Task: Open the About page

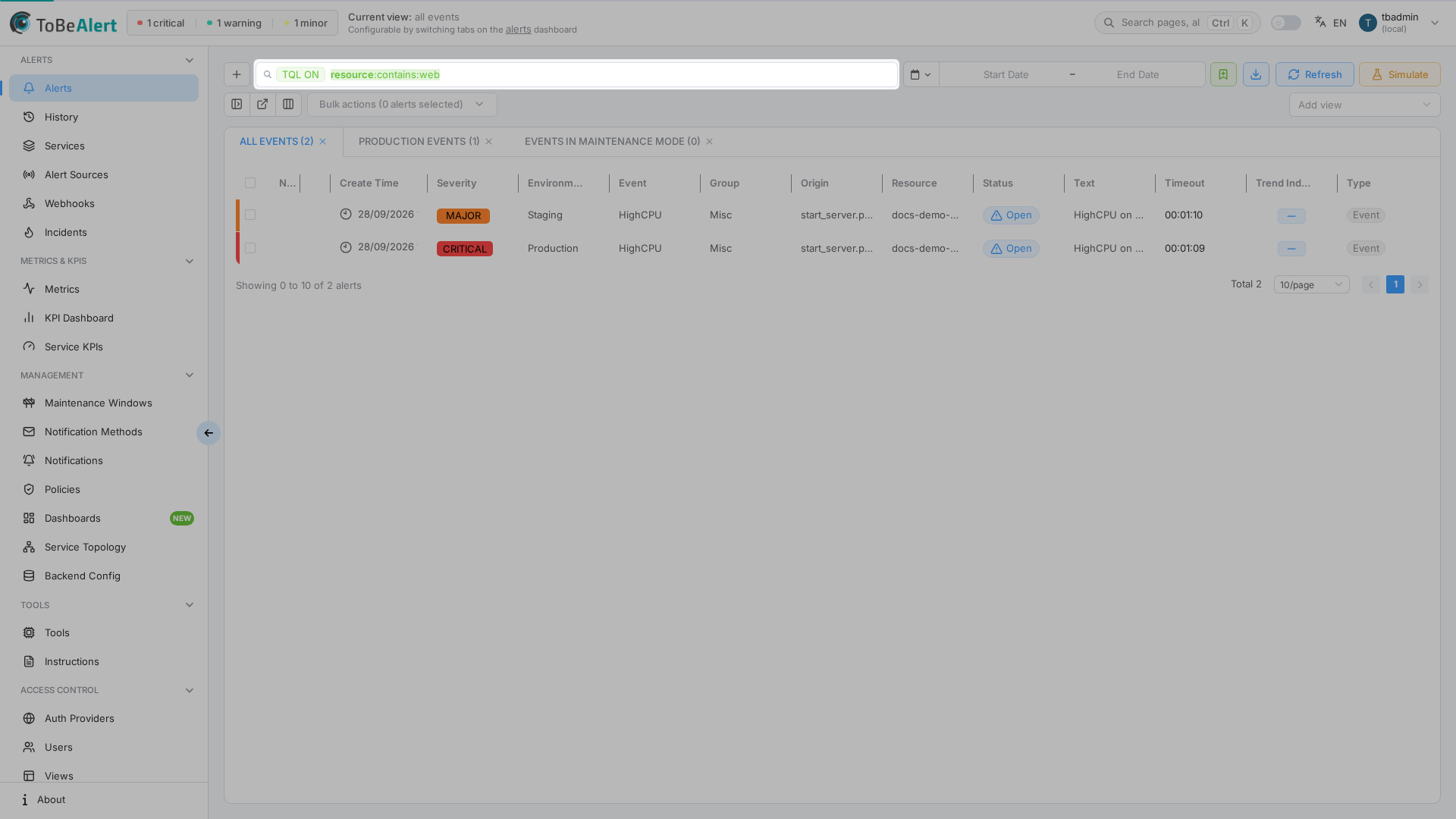Action: [104, 799]
